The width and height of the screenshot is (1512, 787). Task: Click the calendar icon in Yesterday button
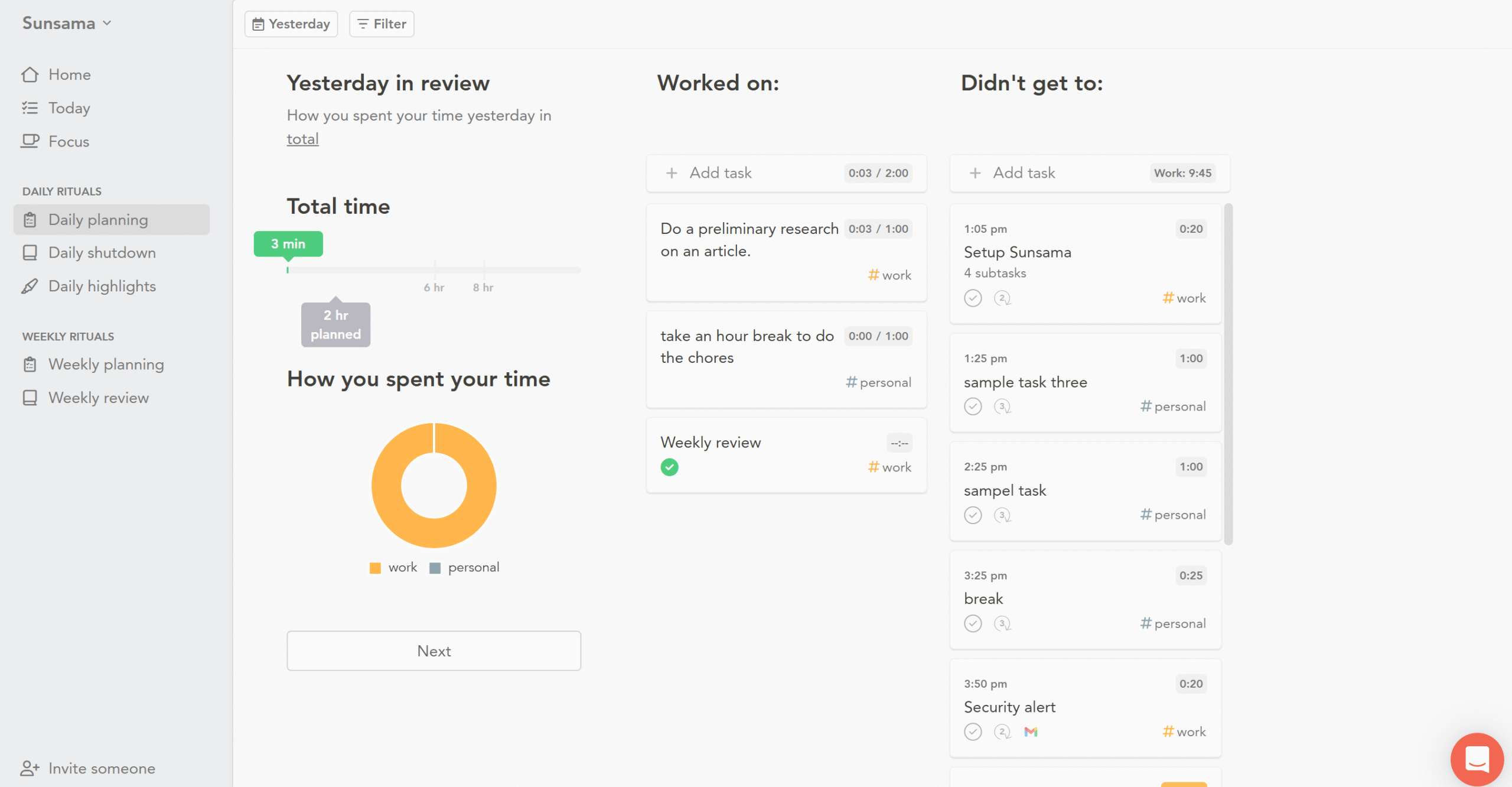[258, 24]
